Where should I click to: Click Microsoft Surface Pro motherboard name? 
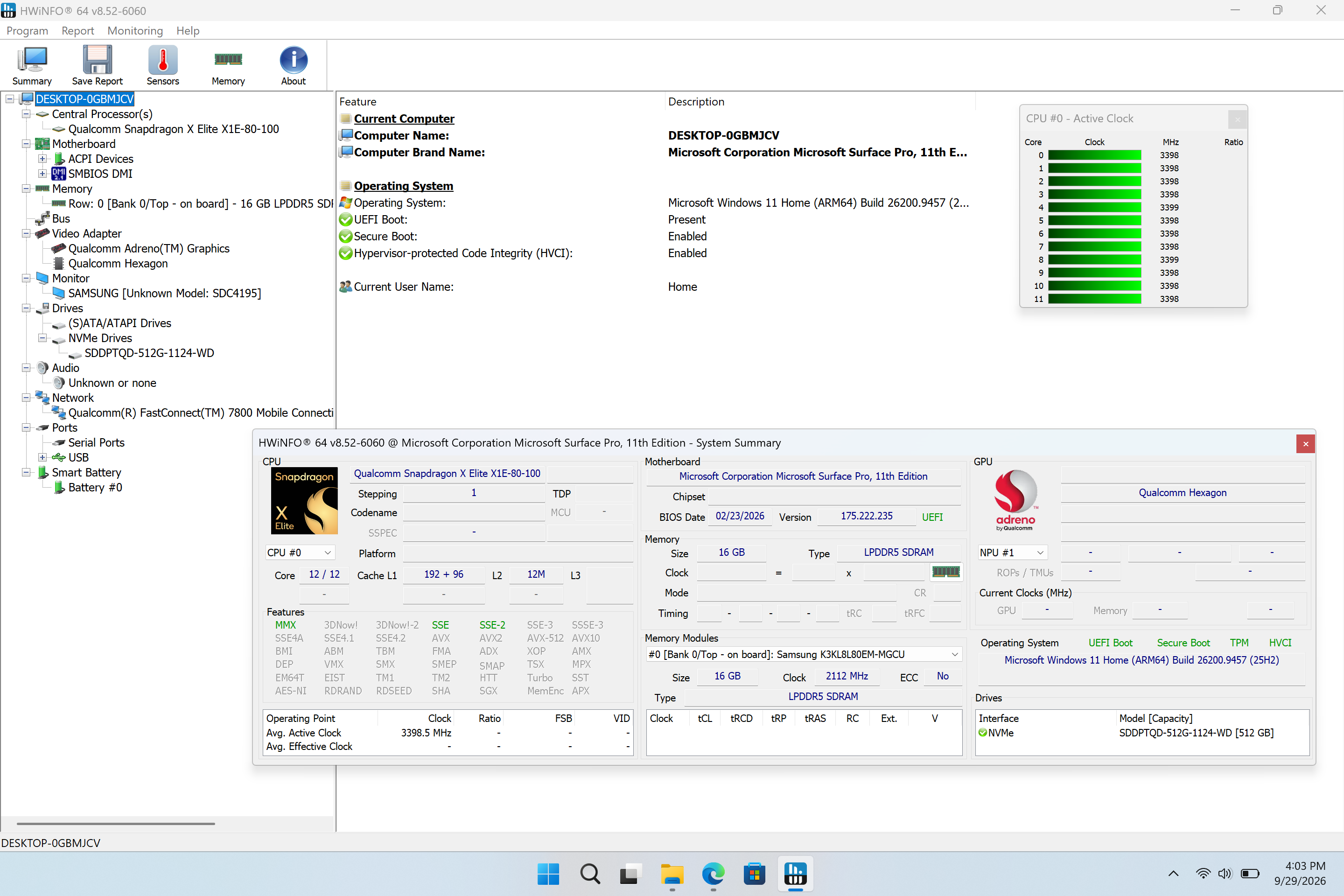[803, 476]
